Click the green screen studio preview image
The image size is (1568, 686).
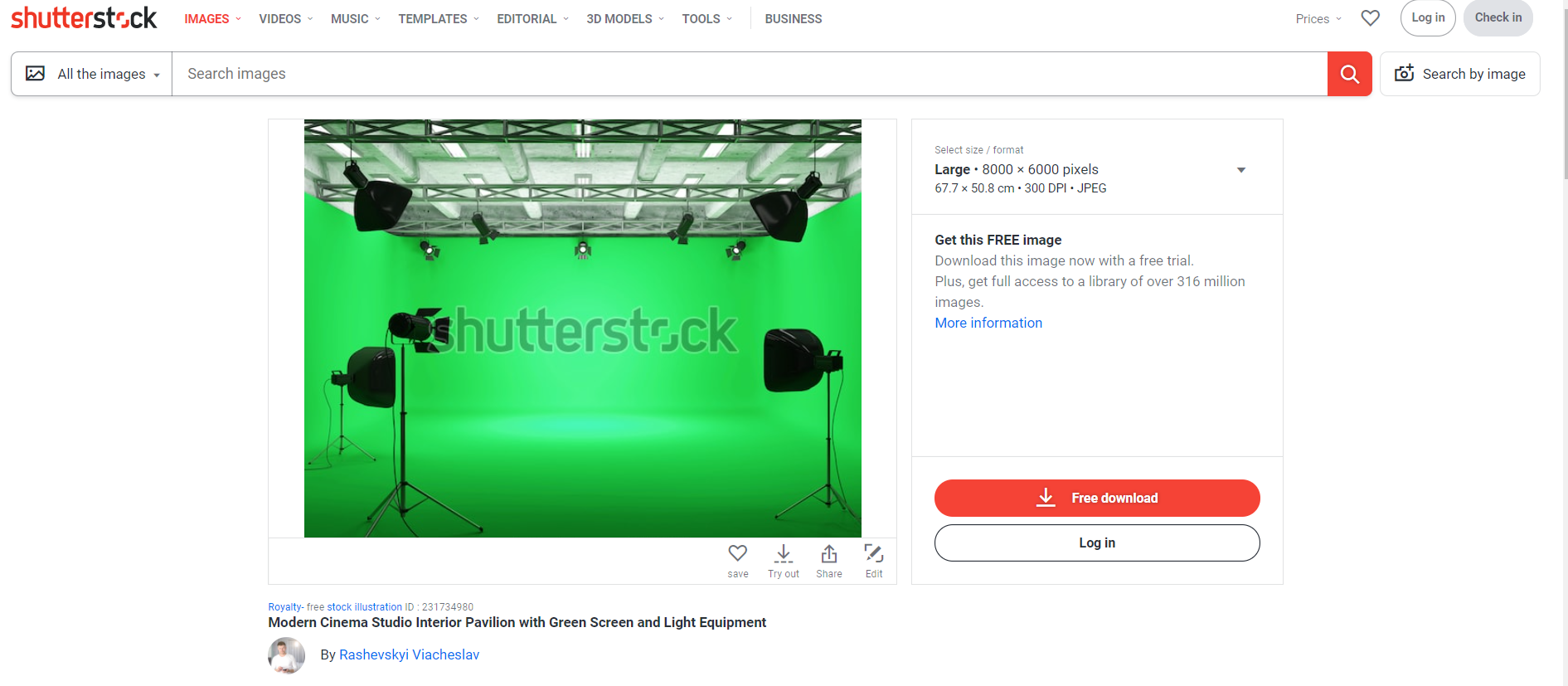pos(582,328)
